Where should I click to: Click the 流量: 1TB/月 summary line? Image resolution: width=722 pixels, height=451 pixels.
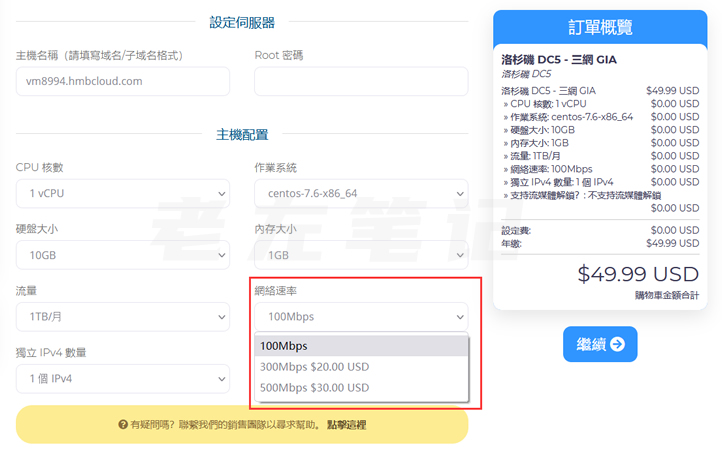600,156
